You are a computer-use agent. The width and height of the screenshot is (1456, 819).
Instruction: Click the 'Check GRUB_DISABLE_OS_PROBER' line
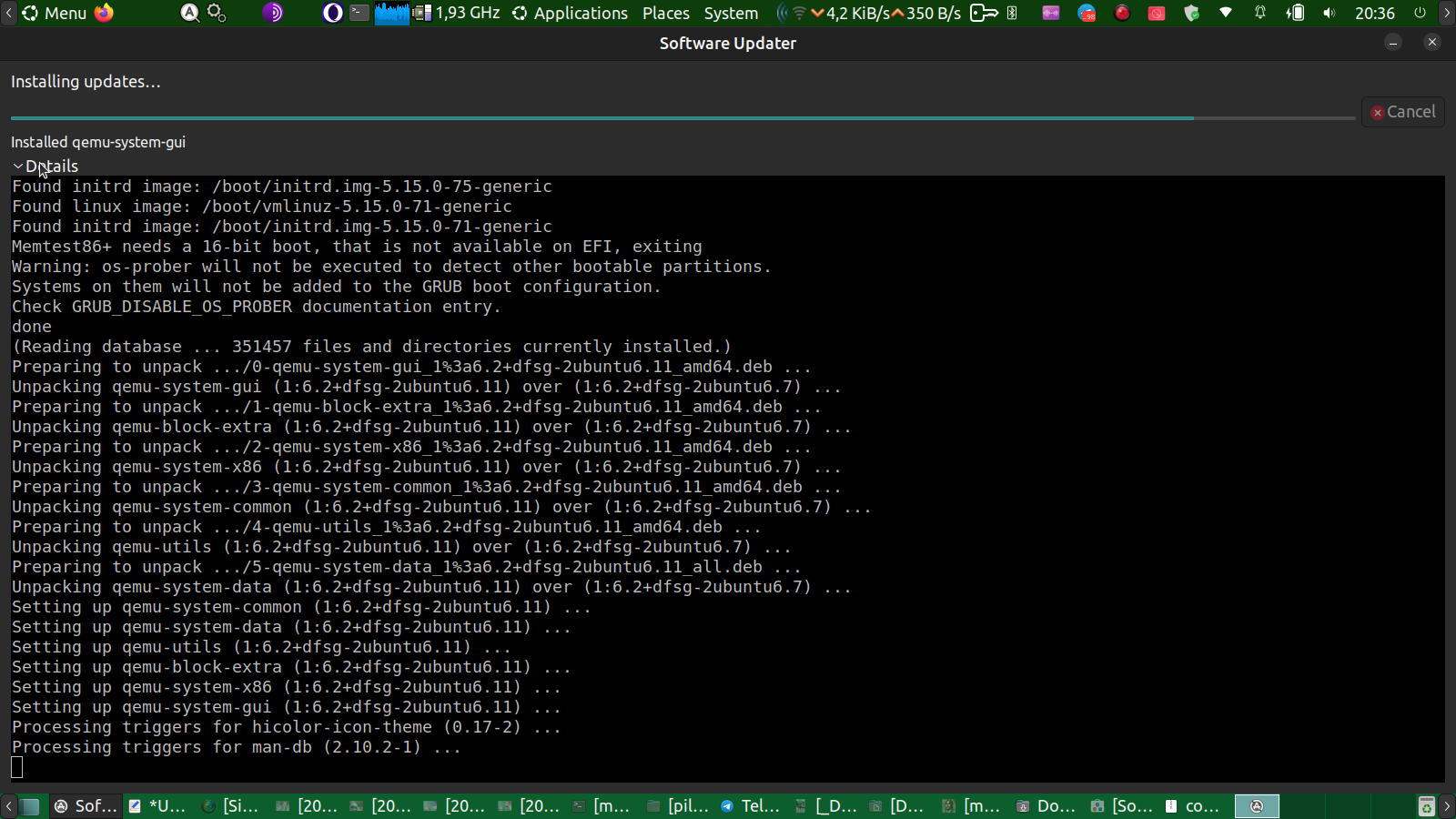click(x=257, y=307)
